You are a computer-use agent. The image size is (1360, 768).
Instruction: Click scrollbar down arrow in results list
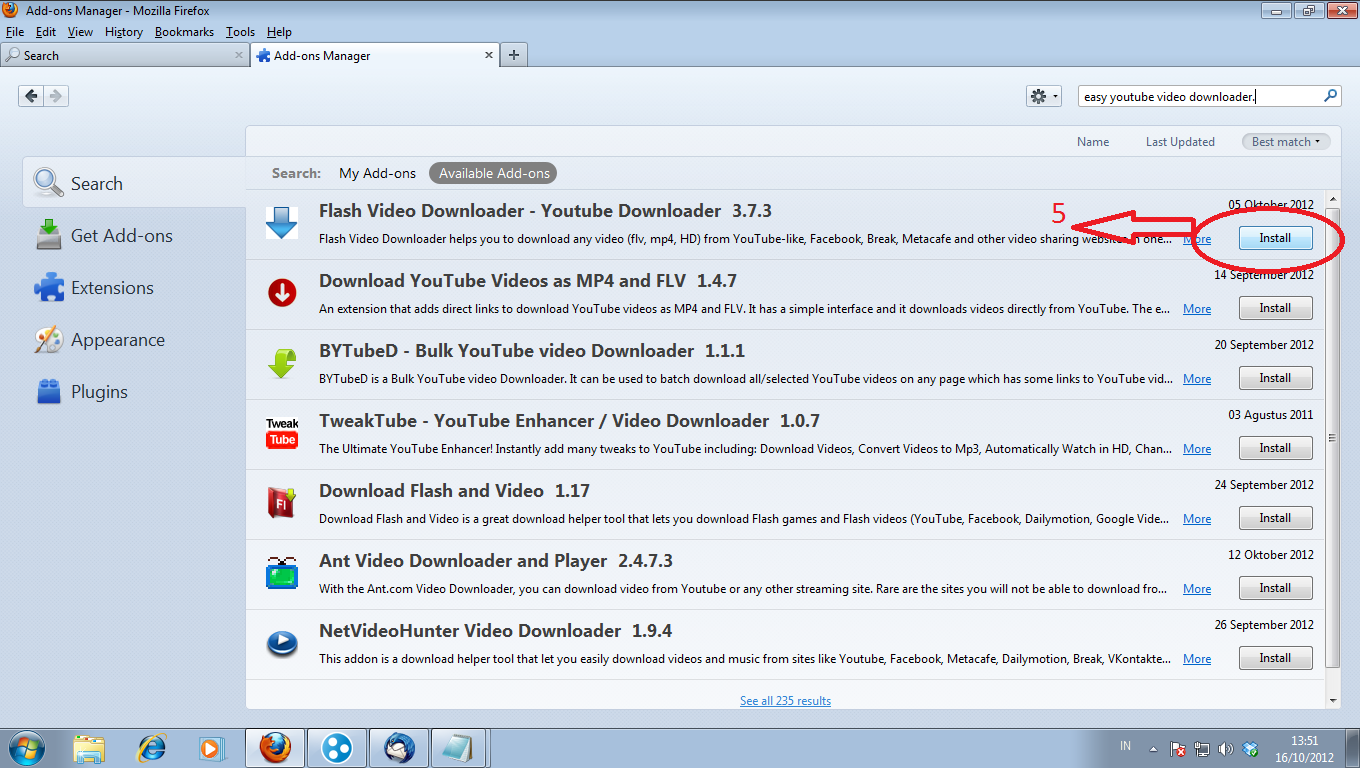click(x=1331, y=700)
